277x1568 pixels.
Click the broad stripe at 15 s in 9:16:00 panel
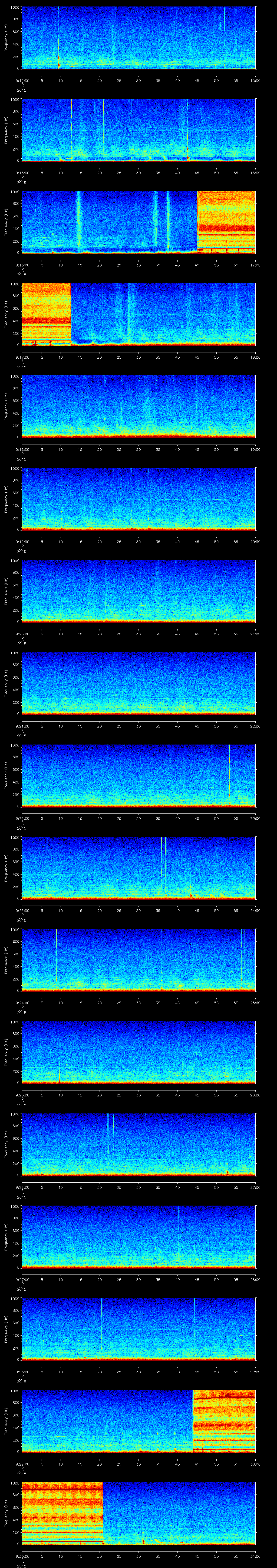point(78,219)
